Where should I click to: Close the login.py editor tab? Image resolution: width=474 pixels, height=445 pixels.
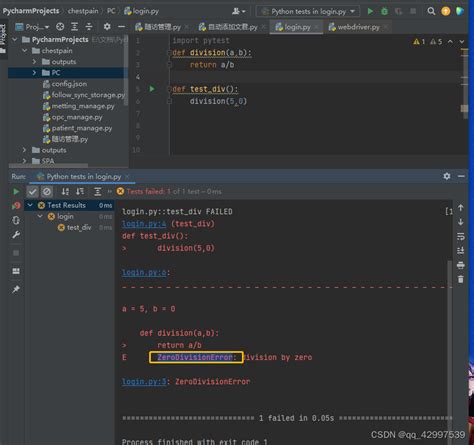pyautogui.click(x=317, y=27)
